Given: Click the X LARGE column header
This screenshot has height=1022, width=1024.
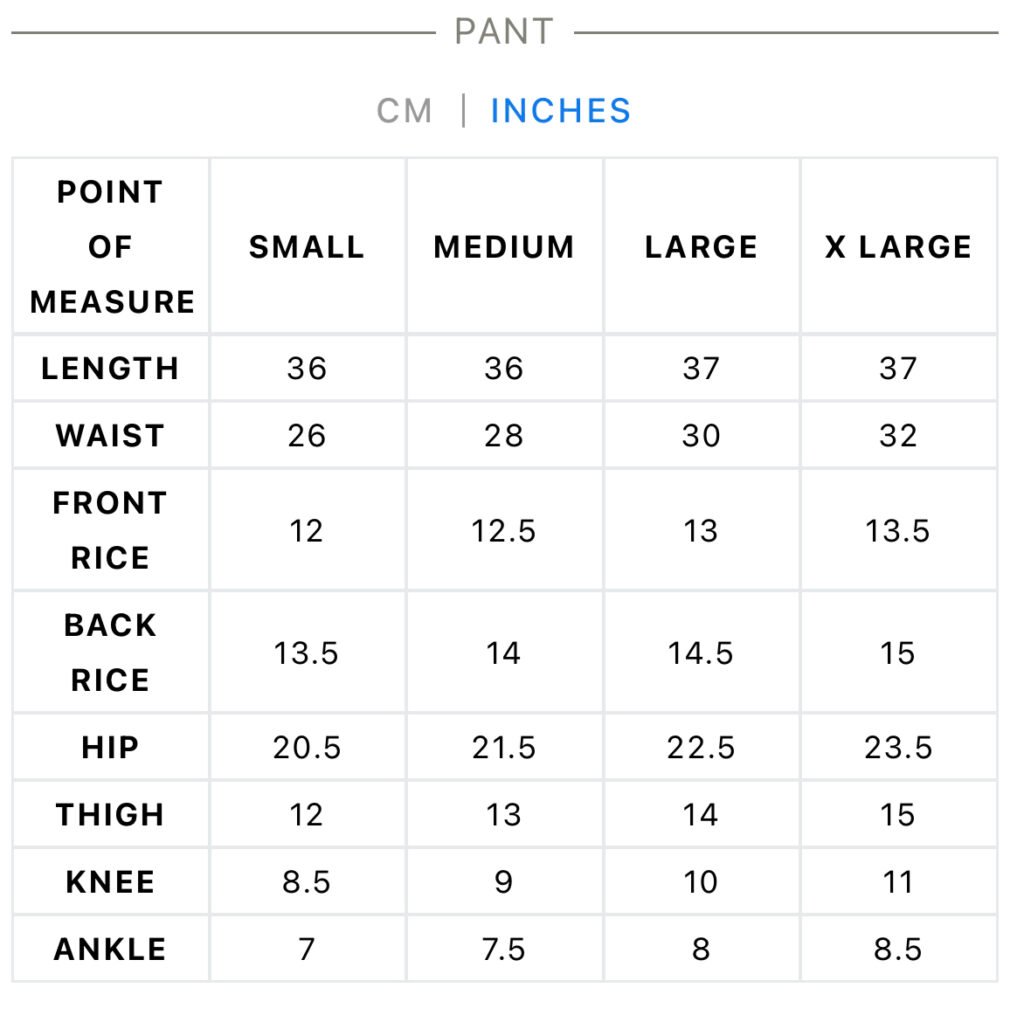Looking at the screenshot, I should click(x=899, y=248).
